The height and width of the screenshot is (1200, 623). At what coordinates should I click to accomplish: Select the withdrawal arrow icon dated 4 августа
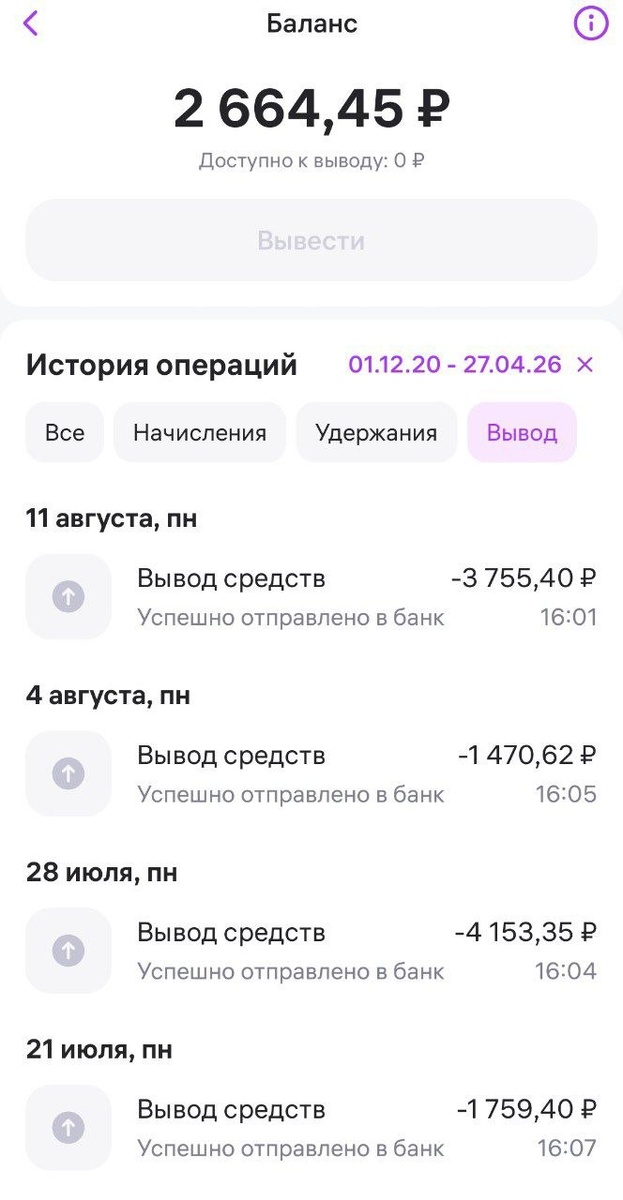pos(67,773)
